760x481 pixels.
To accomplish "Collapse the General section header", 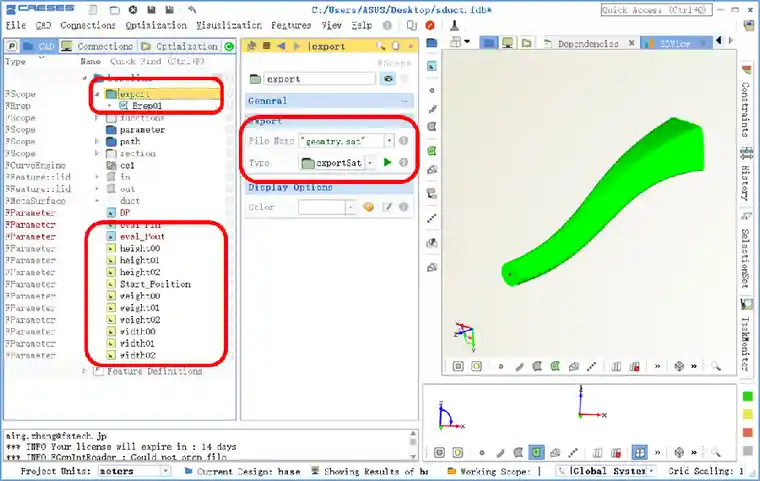I will click(329, 101).
